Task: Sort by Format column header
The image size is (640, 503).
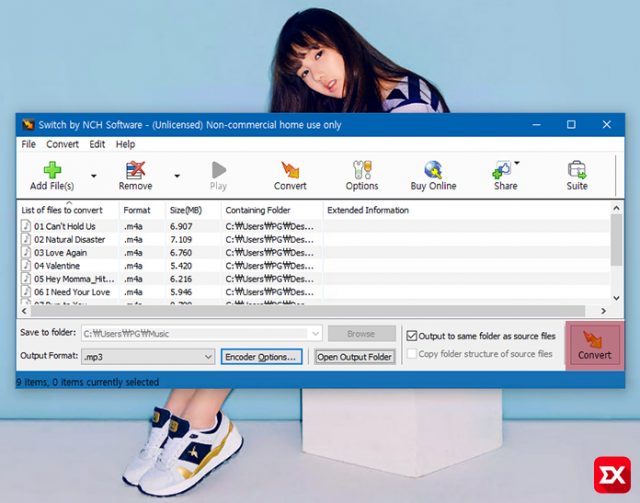Action: click(x=142, y=210)
